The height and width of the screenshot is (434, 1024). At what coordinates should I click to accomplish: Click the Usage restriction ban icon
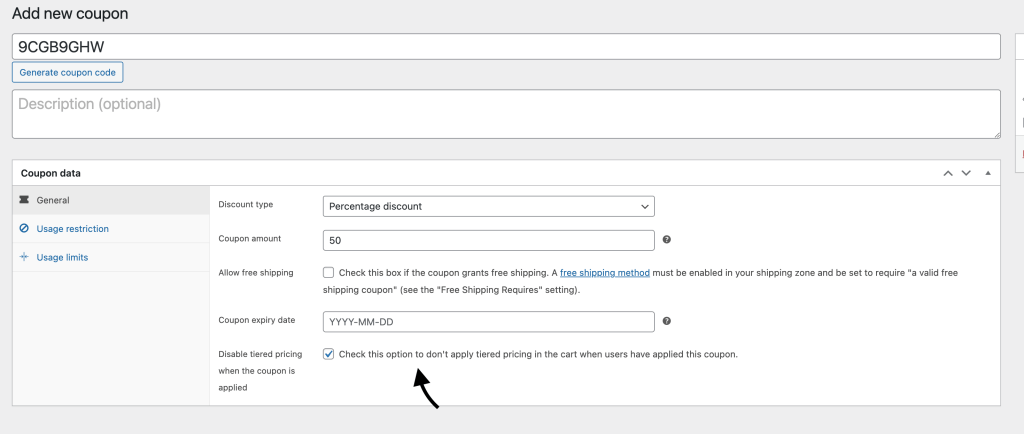coord(24,229)
